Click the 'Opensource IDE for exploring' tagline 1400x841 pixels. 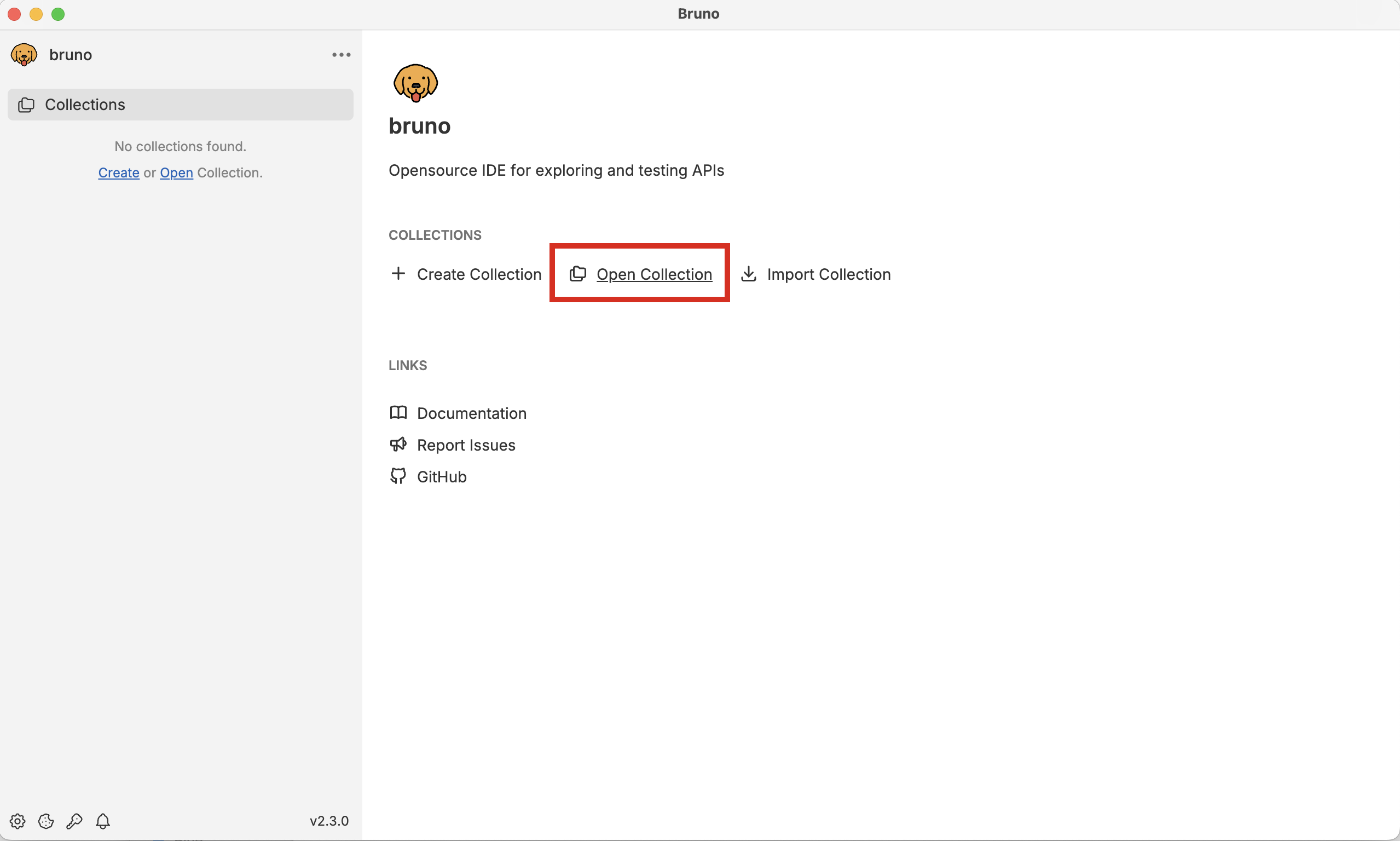[556, 171]
